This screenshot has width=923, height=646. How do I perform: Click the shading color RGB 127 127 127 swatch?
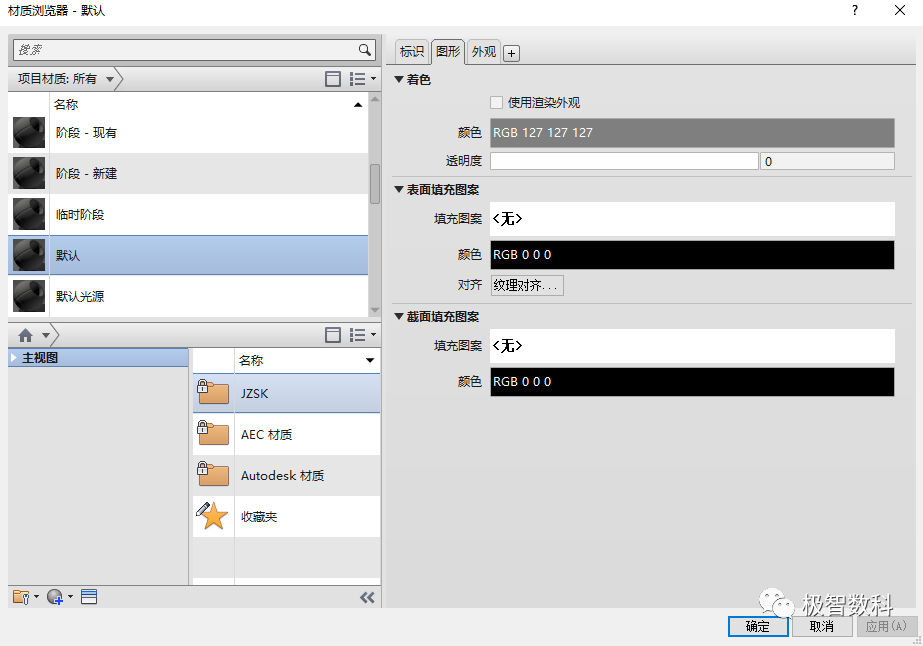692,133
